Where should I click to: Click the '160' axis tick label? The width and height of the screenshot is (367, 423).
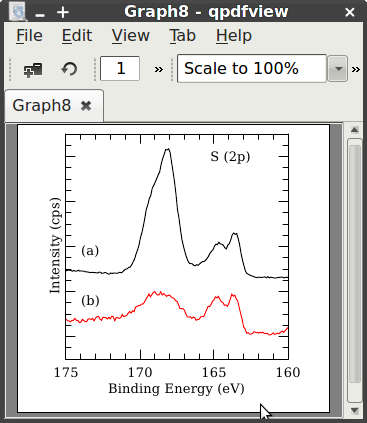click(x=288, y=372)
